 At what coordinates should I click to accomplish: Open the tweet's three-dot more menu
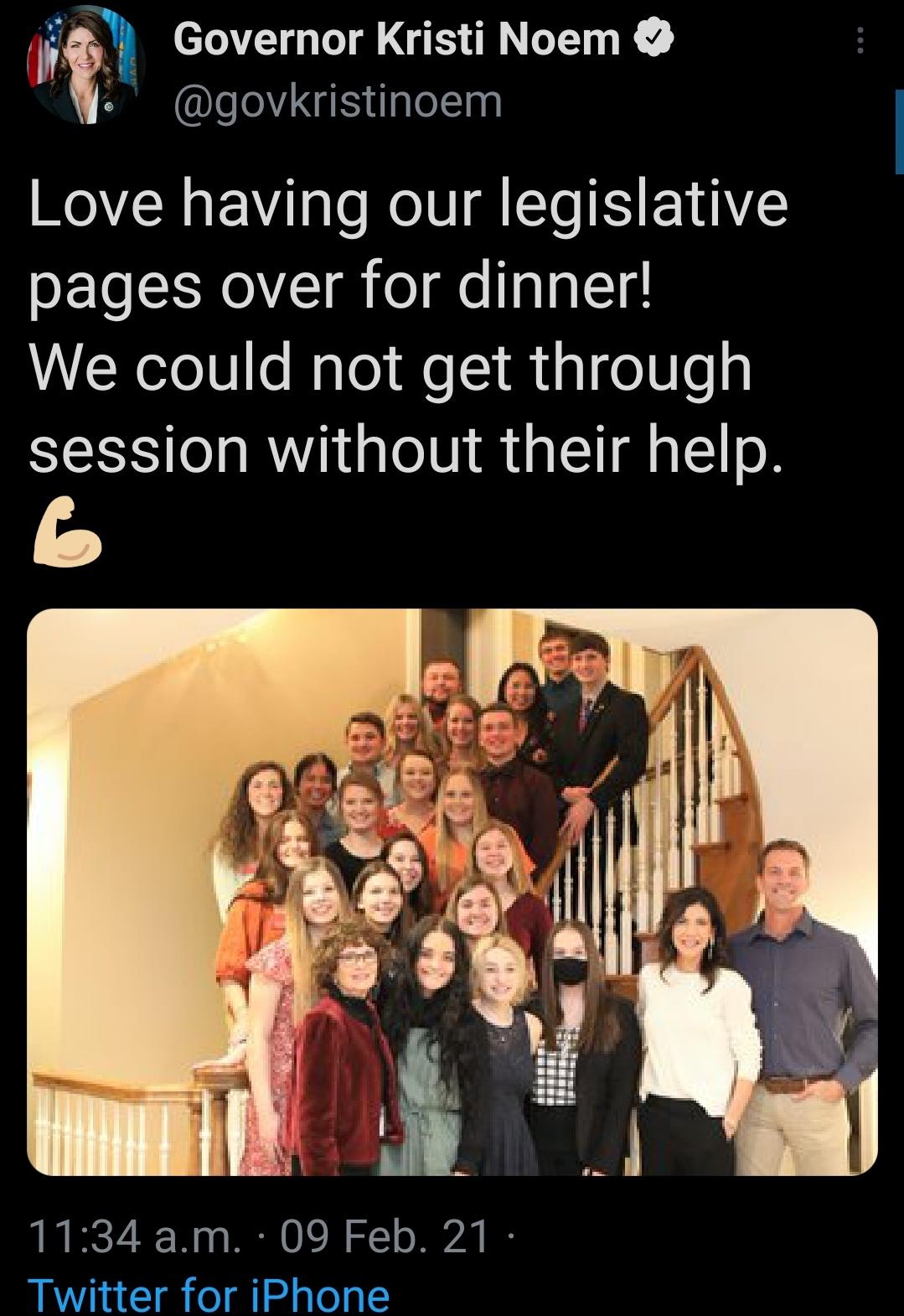pos(860,39)
